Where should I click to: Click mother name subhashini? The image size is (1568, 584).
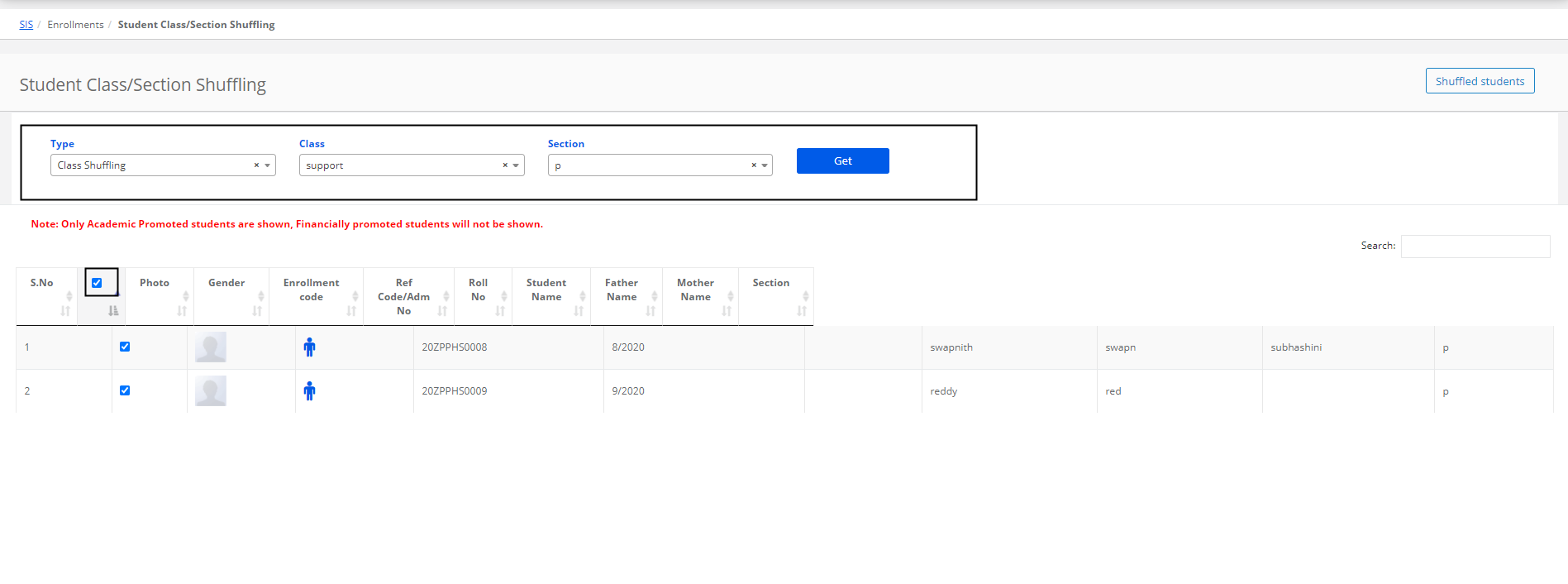pos(1296,347)
